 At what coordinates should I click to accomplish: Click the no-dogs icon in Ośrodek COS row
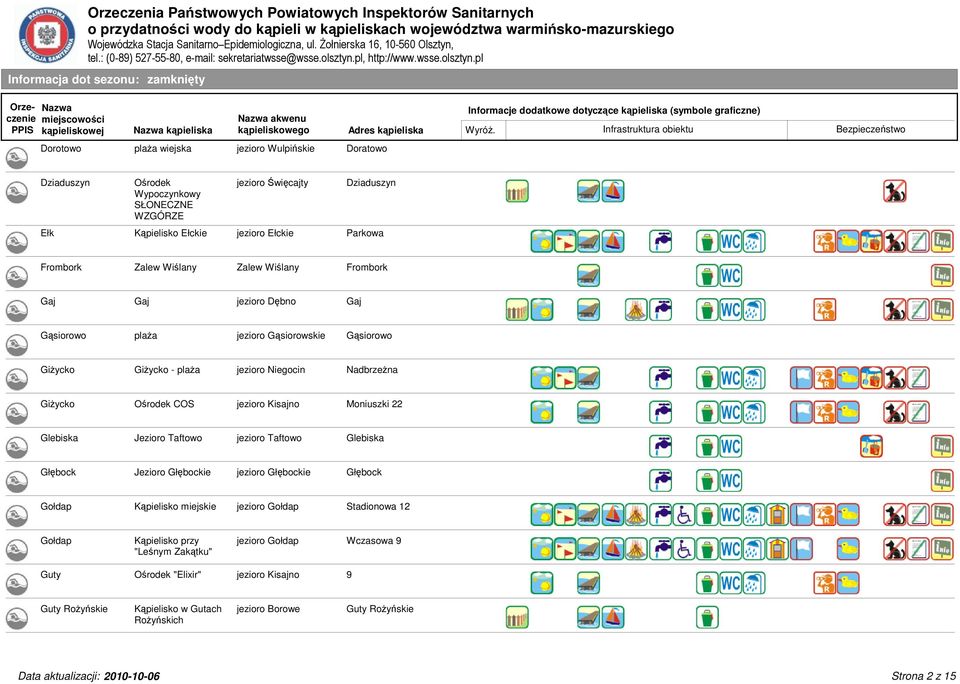click(895, 412)
